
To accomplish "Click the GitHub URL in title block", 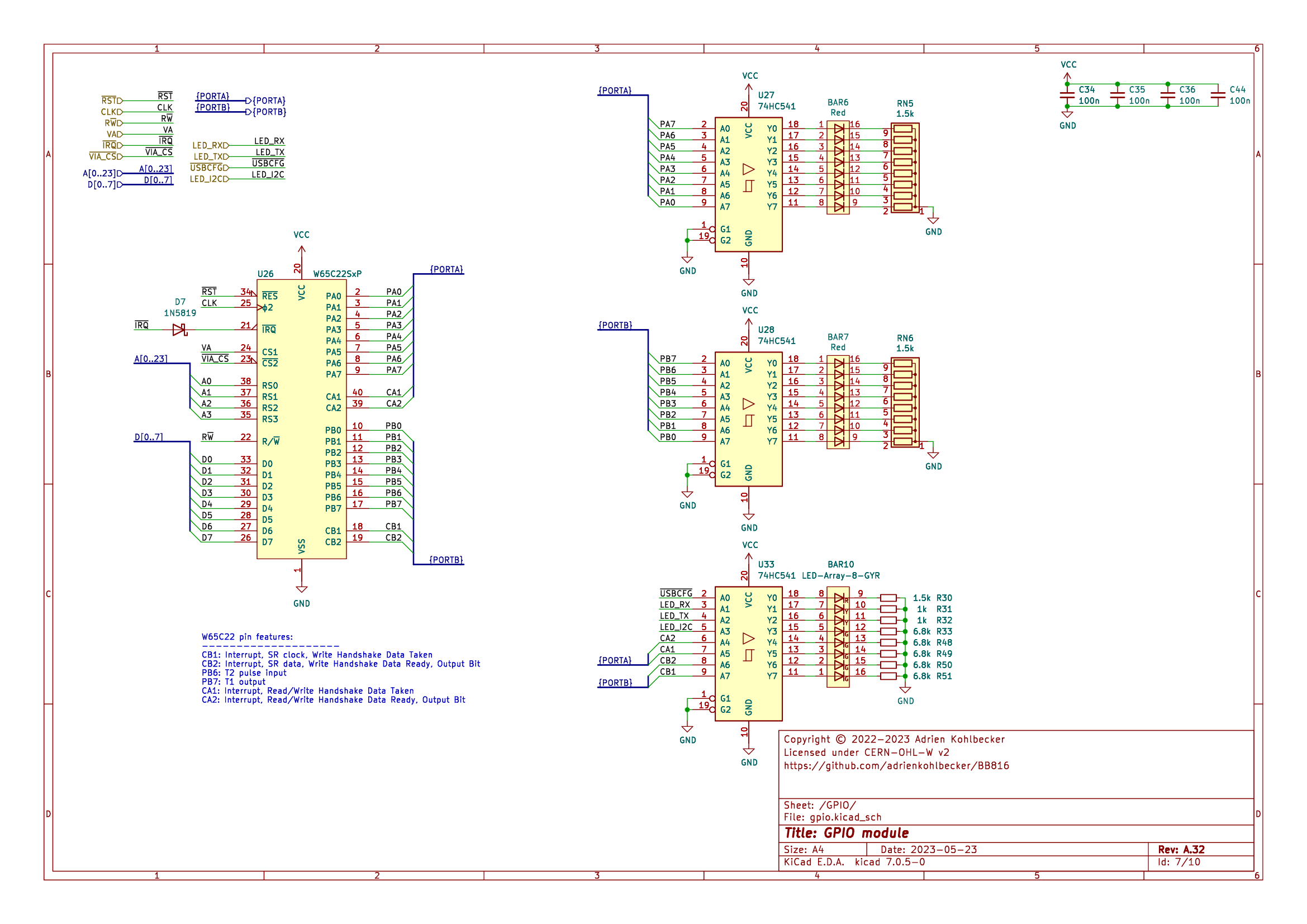I will (x=896, y=766).
